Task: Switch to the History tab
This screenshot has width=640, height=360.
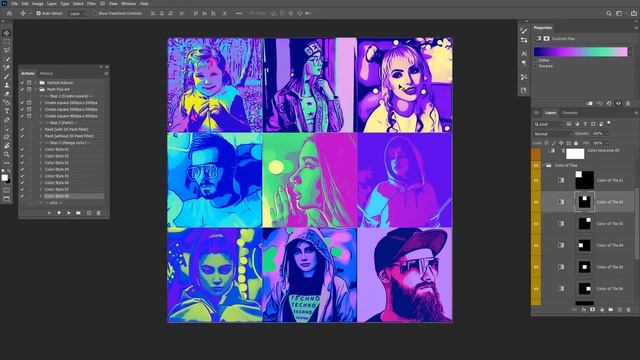Action: tap(46, 73)
